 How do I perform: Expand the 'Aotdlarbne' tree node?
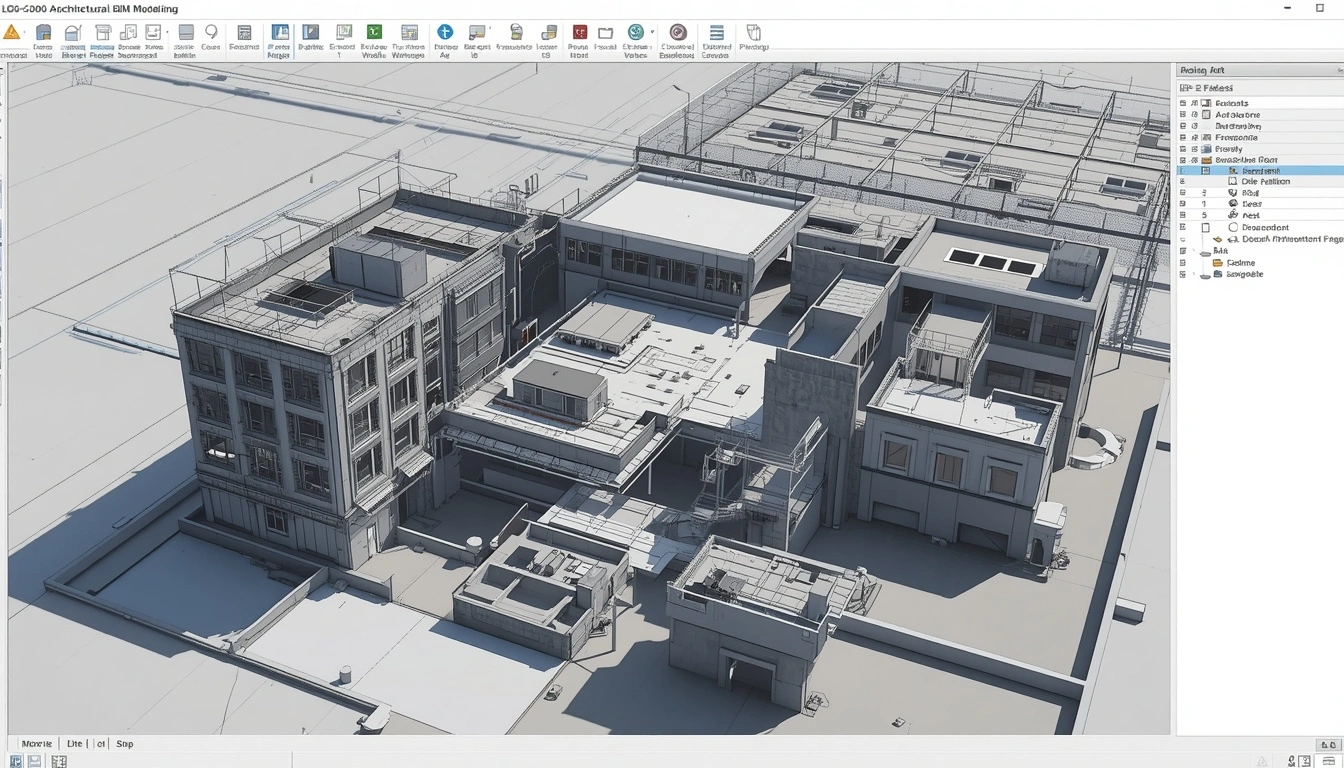[1183, 115]
